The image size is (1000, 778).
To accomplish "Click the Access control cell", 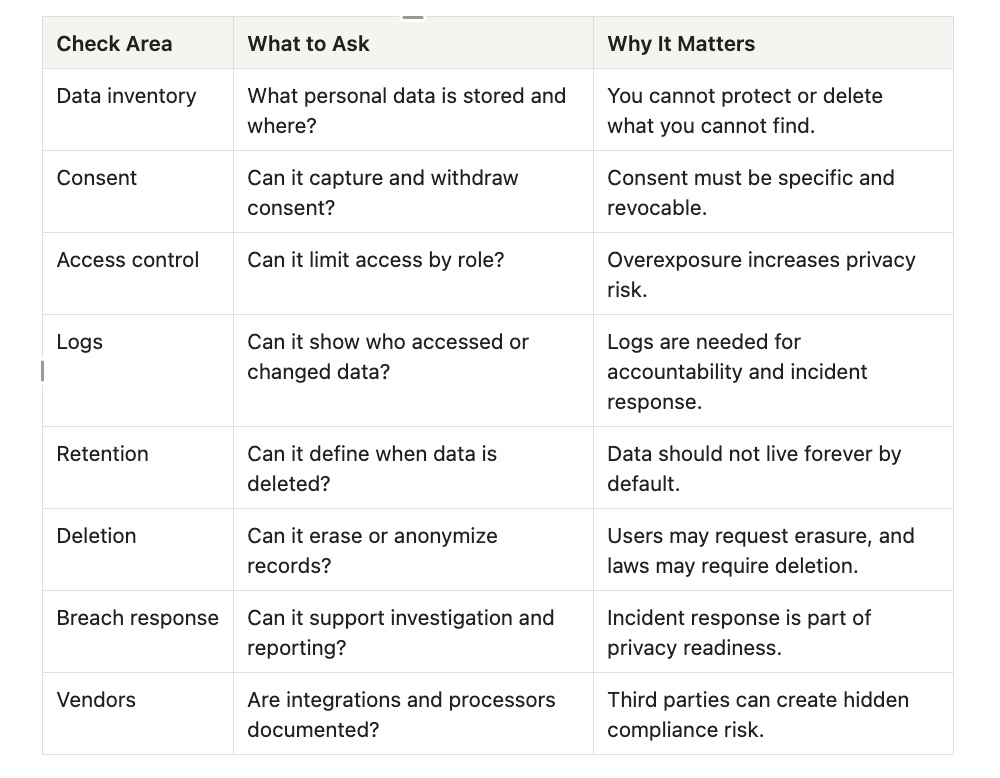I will [x=138, y=274].
